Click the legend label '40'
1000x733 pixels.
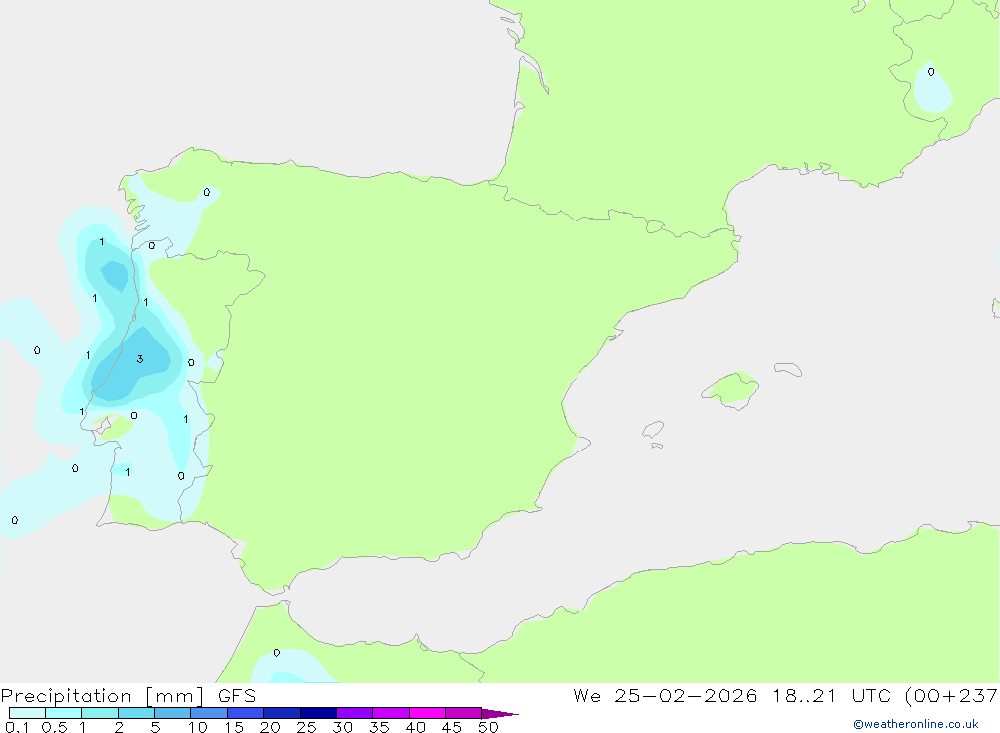[415, 727]
